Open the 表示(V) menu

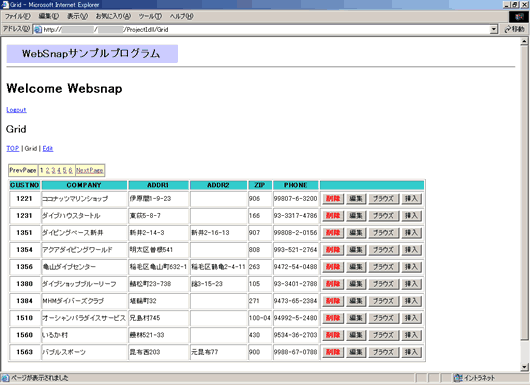(x=77, y=16)
